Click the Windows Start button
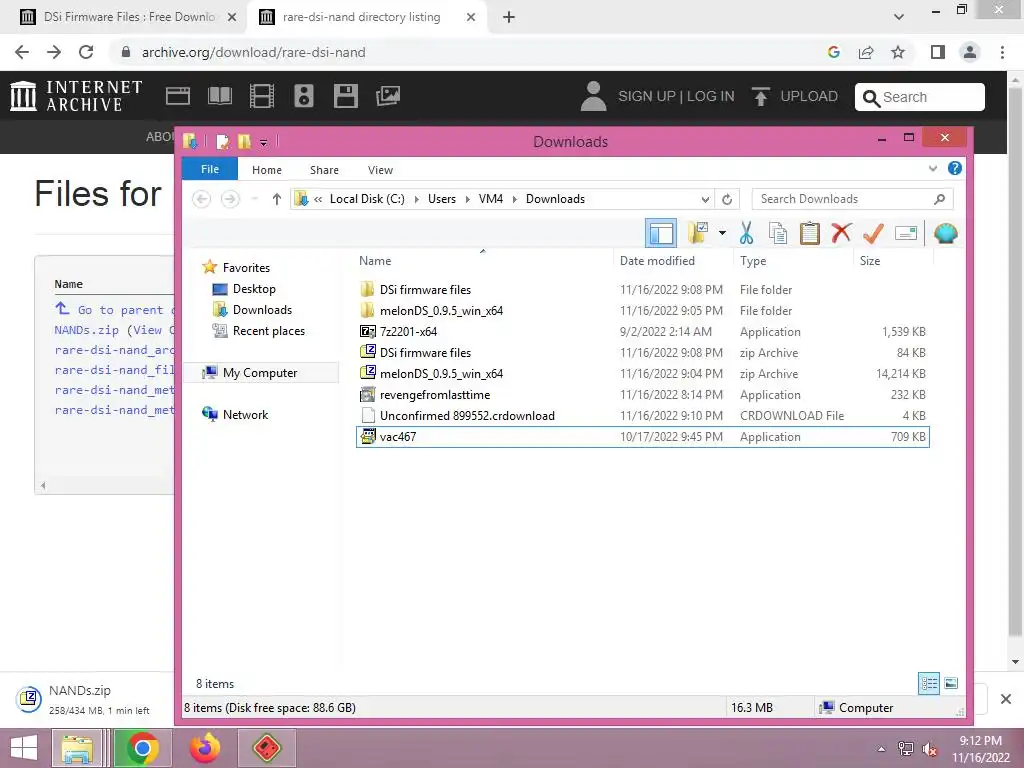The width and height of the screenshot is (1024, 768). click(x=24, y=748)
